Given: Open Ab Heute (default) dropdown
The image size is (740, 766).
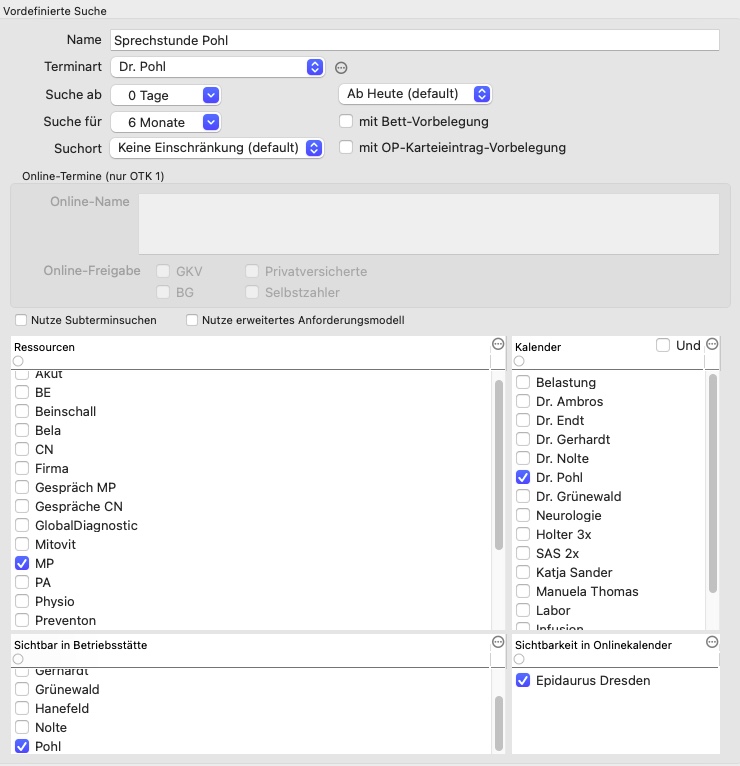Looking at the screenshot, I should (415, 94).
